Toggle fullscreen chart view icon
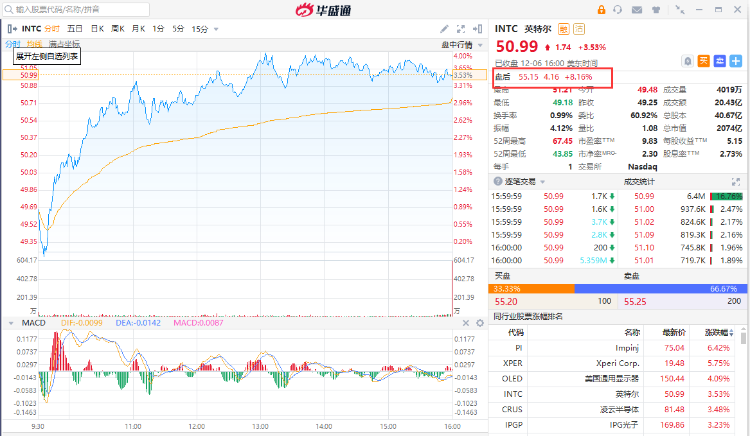The height and width of the screenshot is (436, 750). click(461, 29)
